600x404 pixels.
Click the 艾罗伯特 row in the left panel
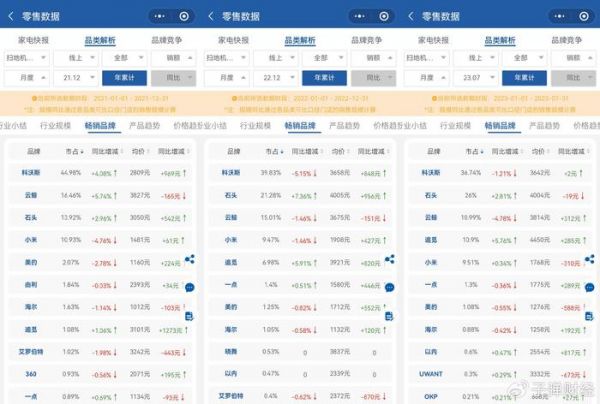pos(34,352)
